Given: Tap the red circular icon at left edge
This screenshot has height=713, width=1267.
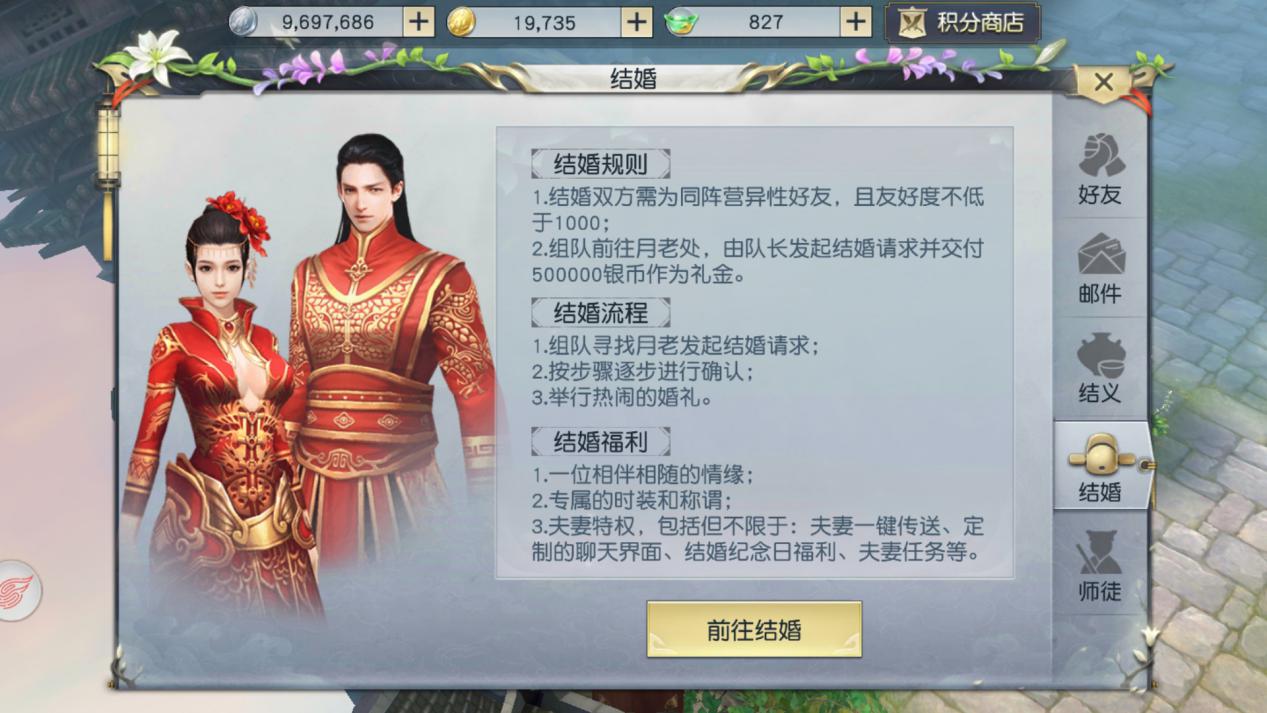Looking at the screenshot, I should [17, 590].
